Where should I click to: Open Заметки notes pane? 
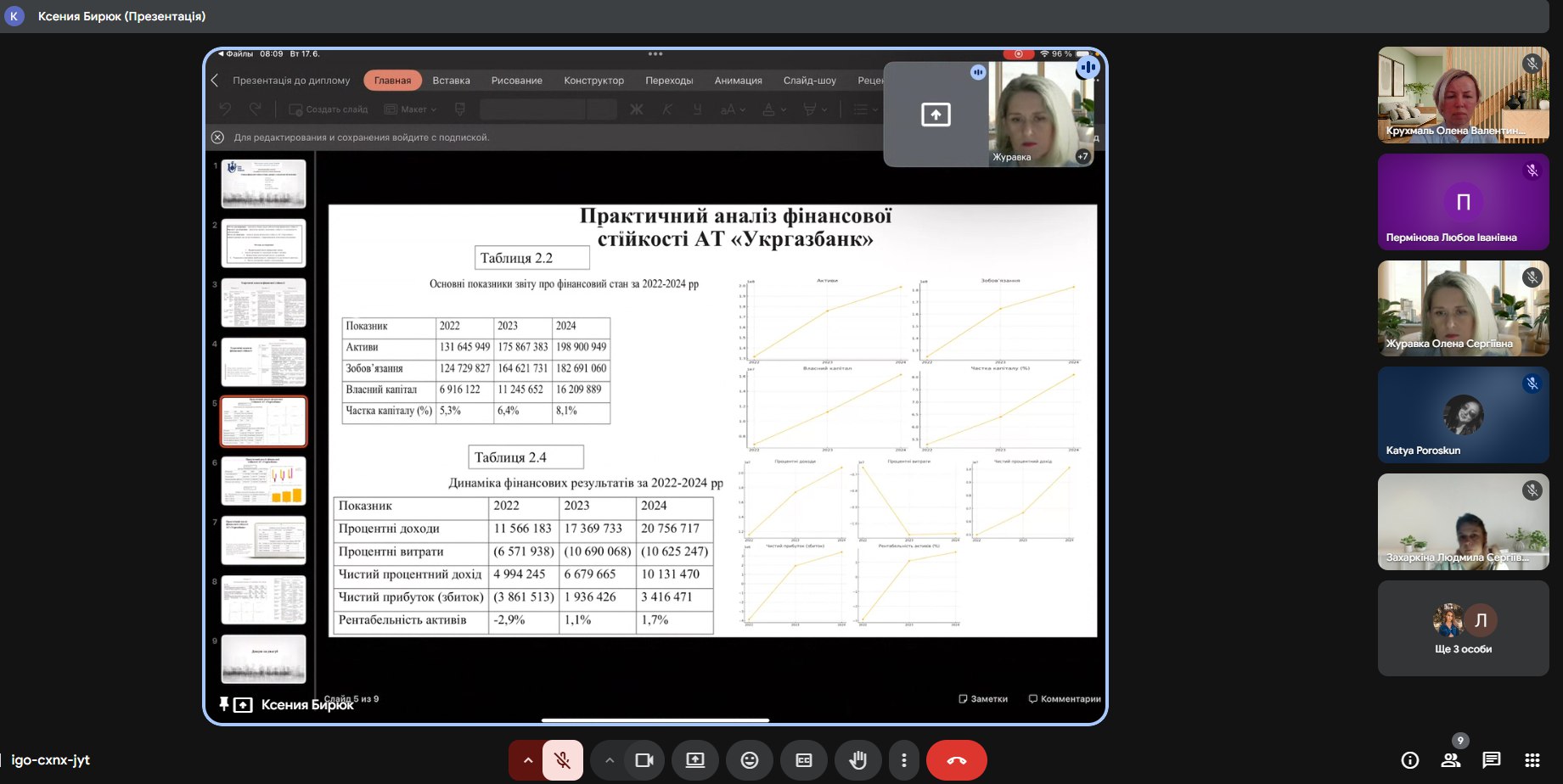click(983, 699)
